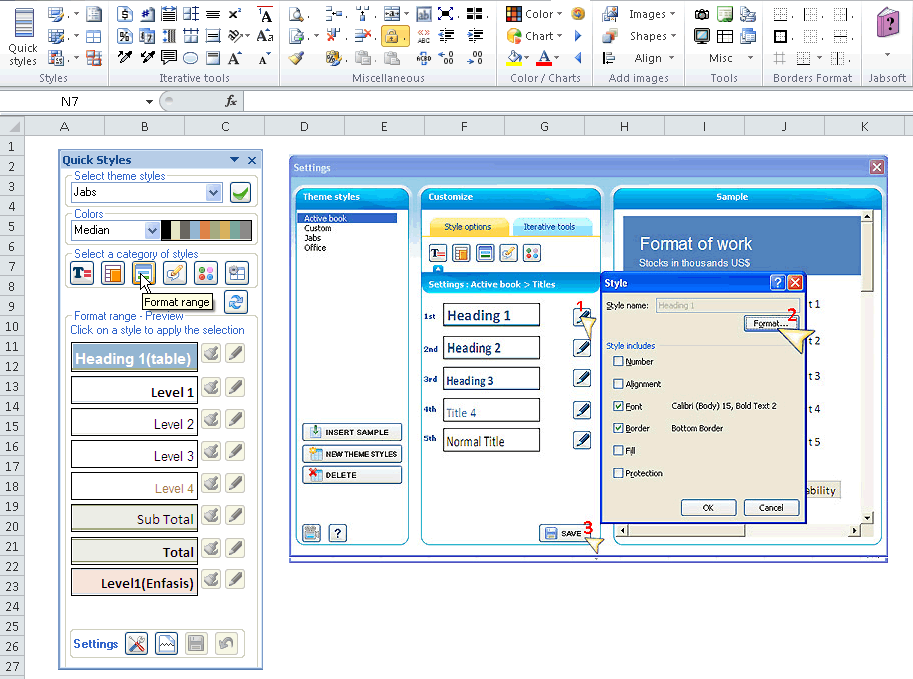Open the Settings tools wrench icon
The width and height of the screenshot is (913, 679).
(x=137, y=643)
